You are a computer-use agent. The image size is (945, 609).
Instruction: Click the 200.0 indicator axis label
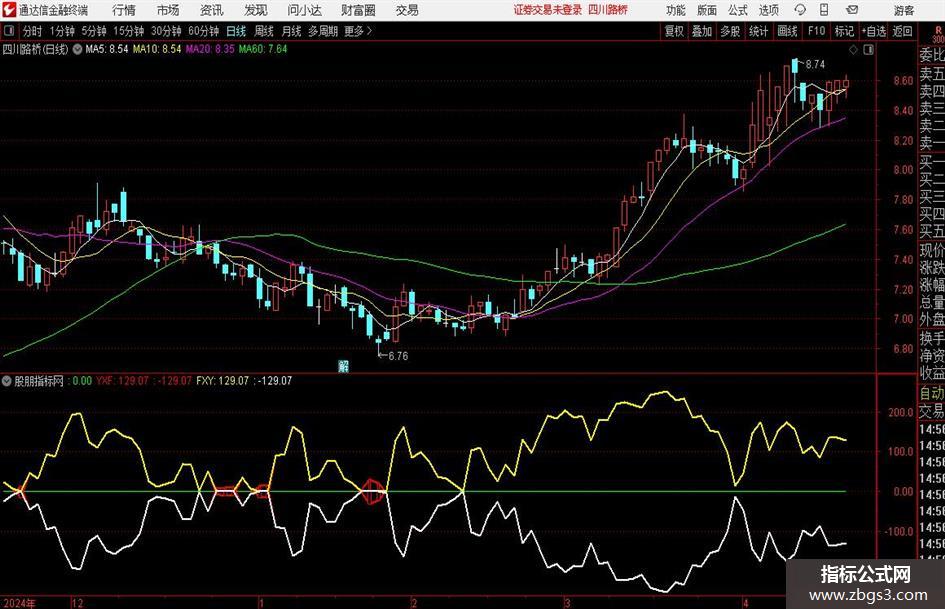pos(900,413)
